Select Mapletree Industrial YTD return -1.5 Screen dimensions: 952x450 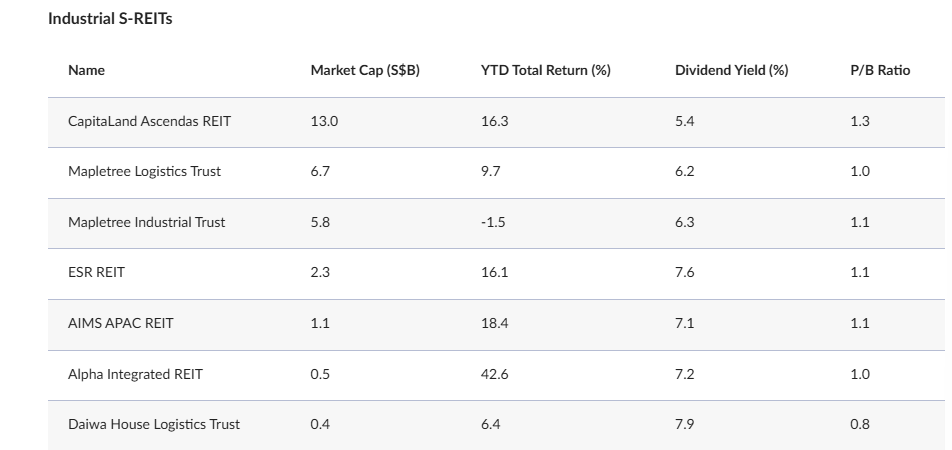[x=493, y=222]
